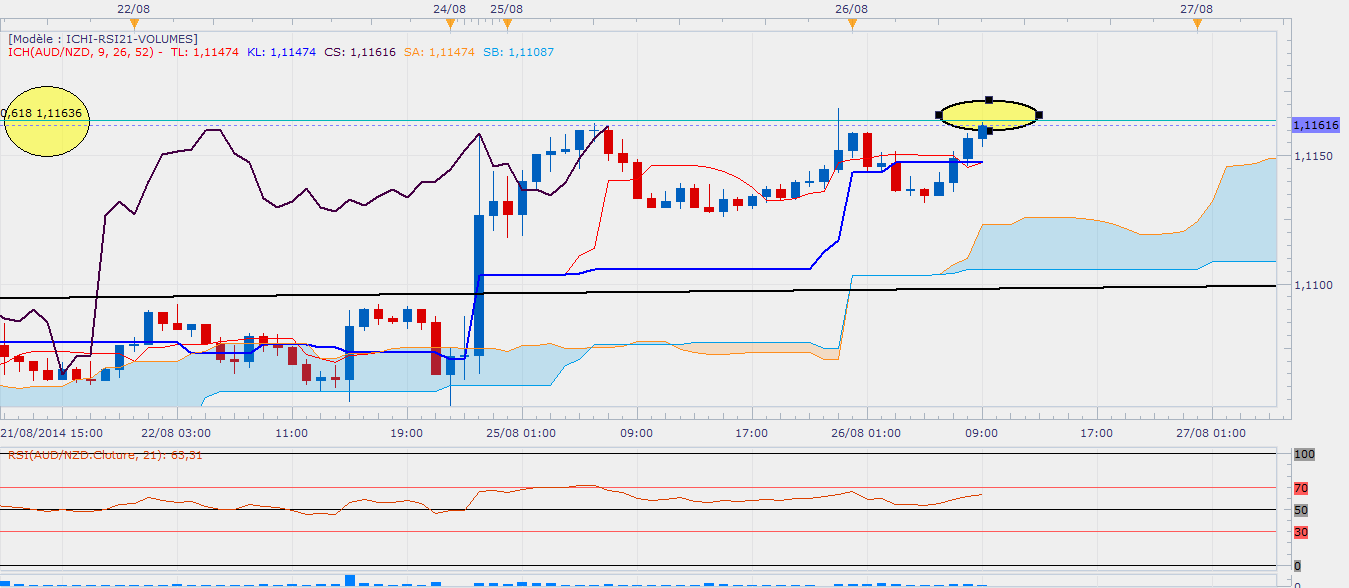The height and width of the screenshot is (588, 1349).
Task: Click the RSI(AUD/NZD) indicator label
Action: point(106,455)
